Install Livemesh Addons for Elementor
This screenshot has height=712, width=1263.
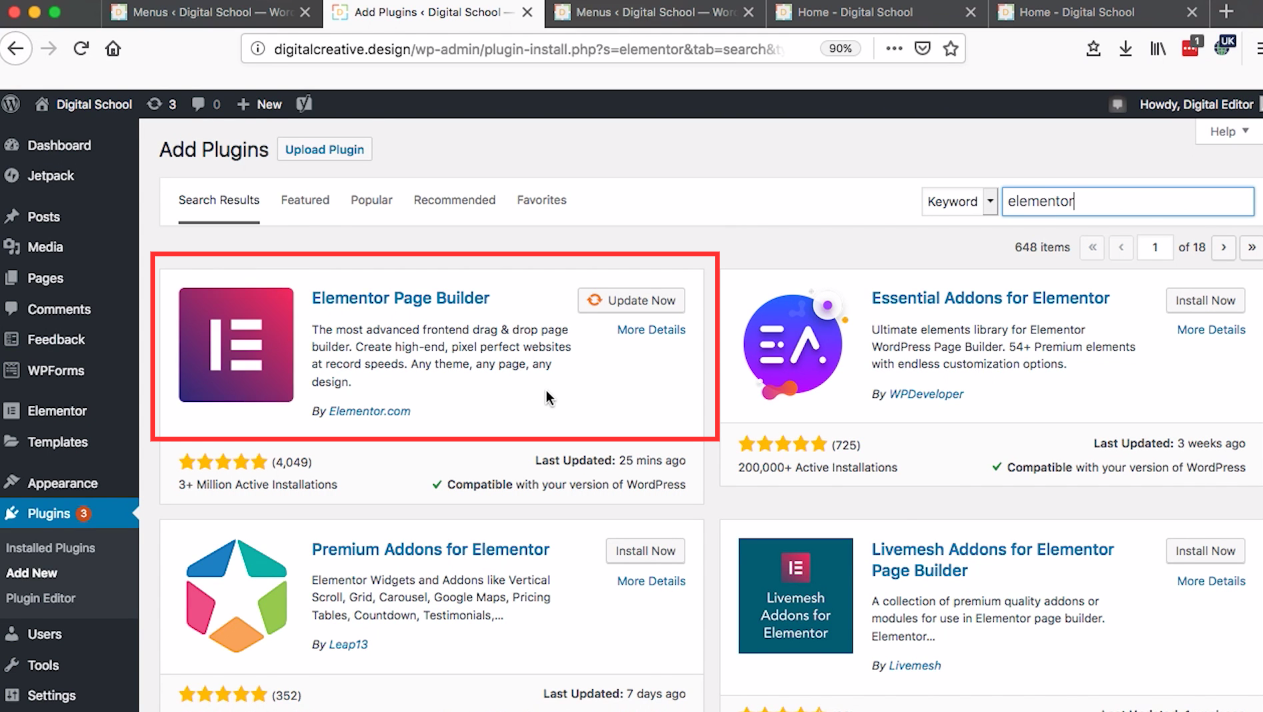(1205, 551)
